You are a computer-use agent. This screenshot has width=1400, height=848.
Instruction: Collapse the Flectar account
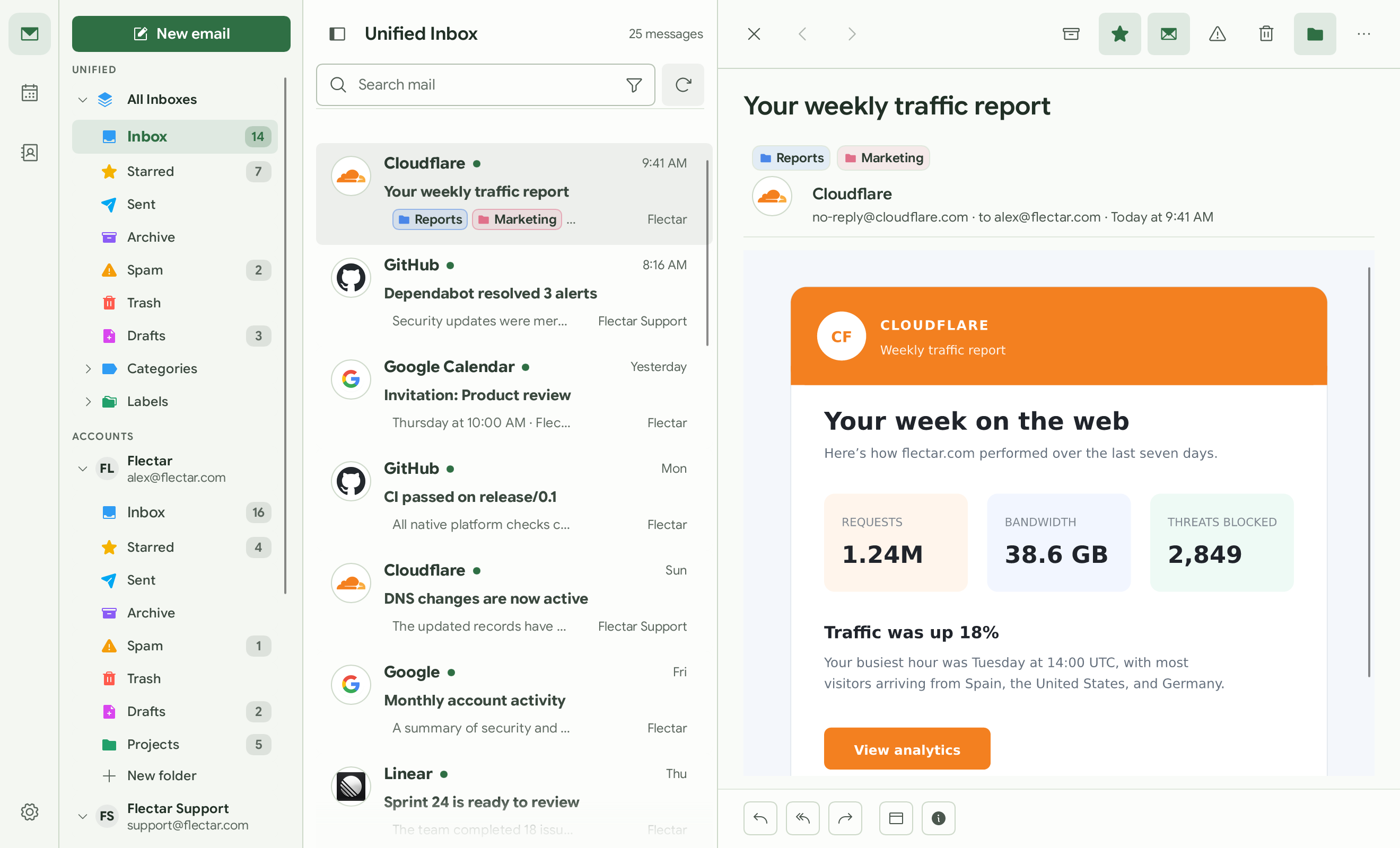[83, 469]
